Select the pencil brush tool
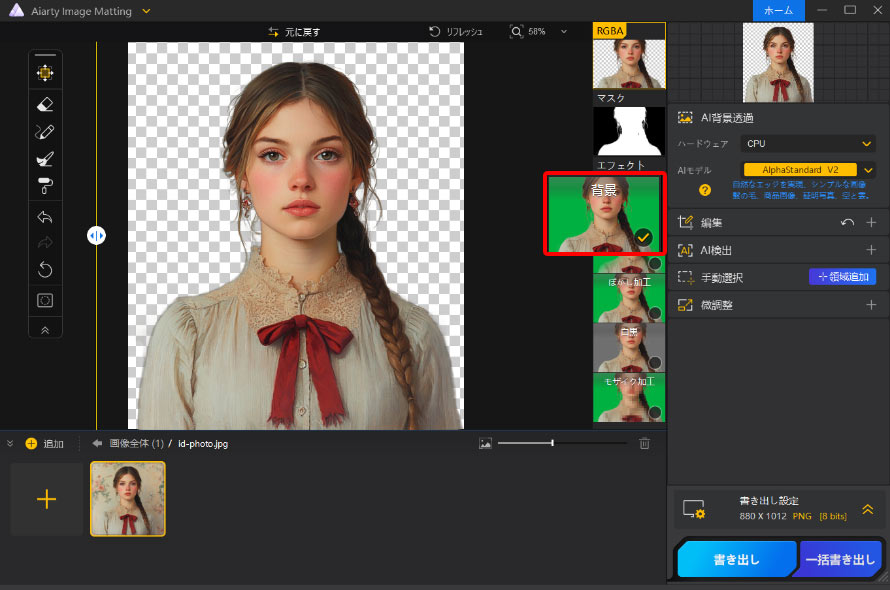 click(x=45, y=131)
